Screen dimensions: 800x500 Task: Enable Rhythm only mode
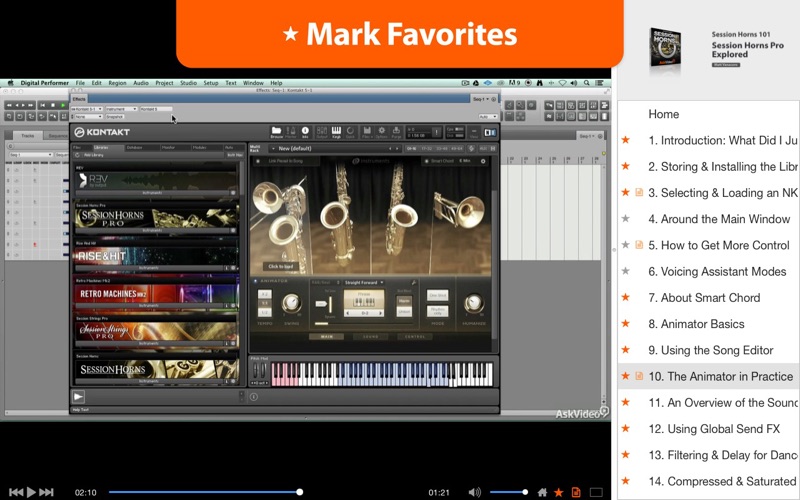click(x=437, y=311)
